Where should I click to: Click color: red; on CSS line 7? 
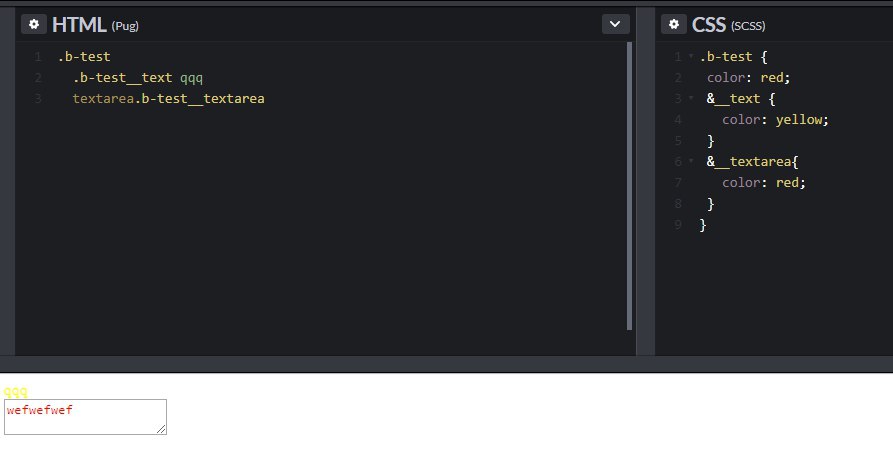pos(764,183)
